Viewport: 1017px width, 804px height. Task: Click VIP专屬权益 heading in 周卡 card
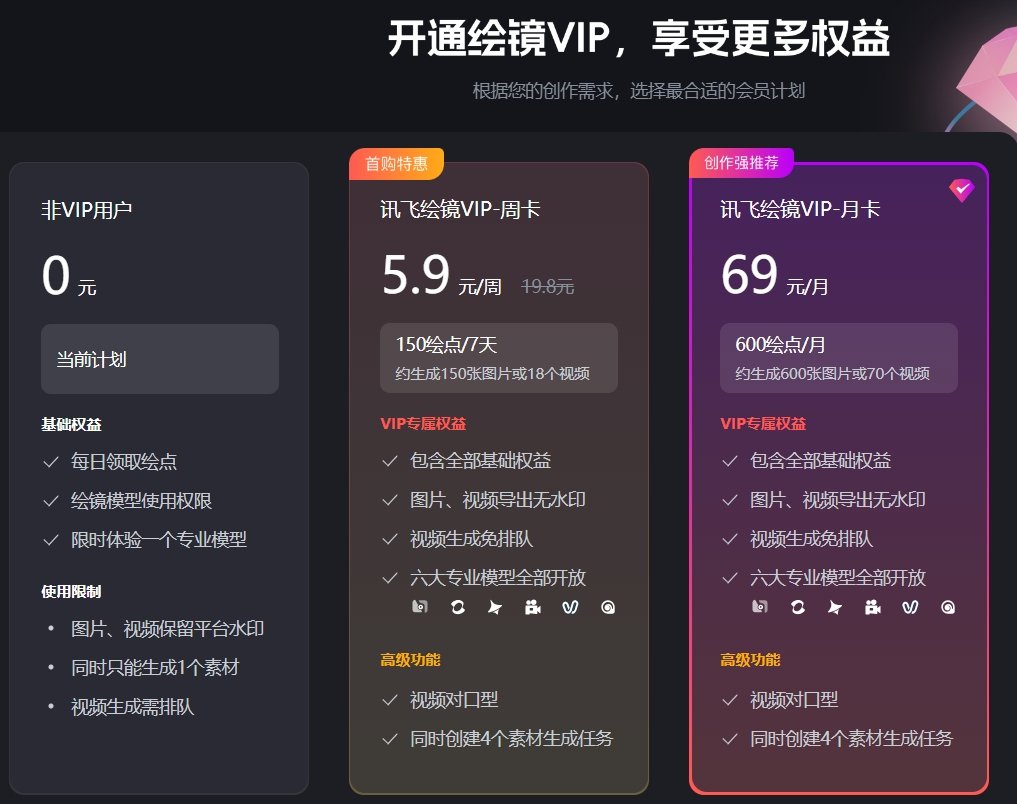[x=423, y=423]
